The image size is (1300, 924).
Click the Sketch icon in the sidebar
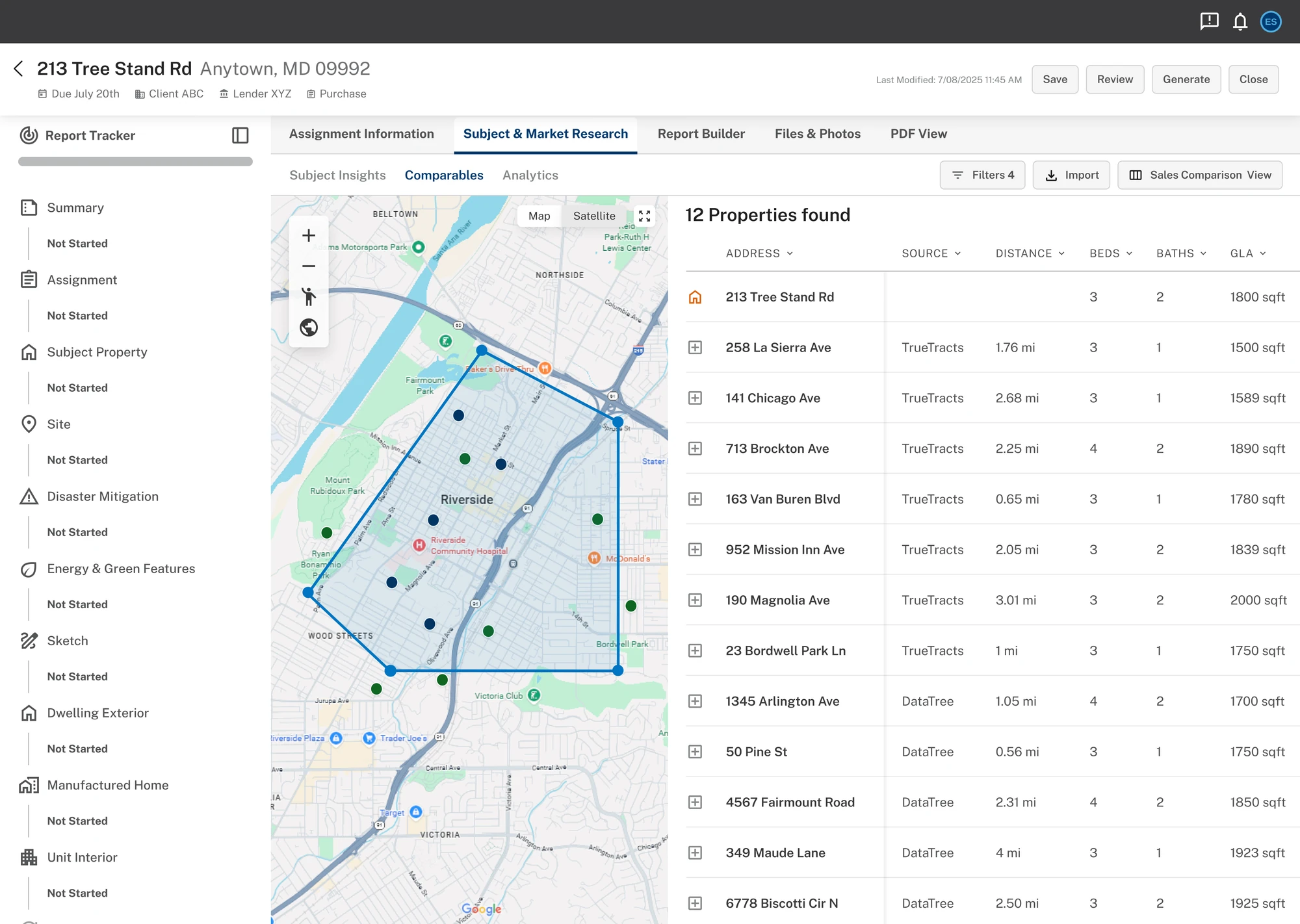pyautogui.click(x=29, y=641)
